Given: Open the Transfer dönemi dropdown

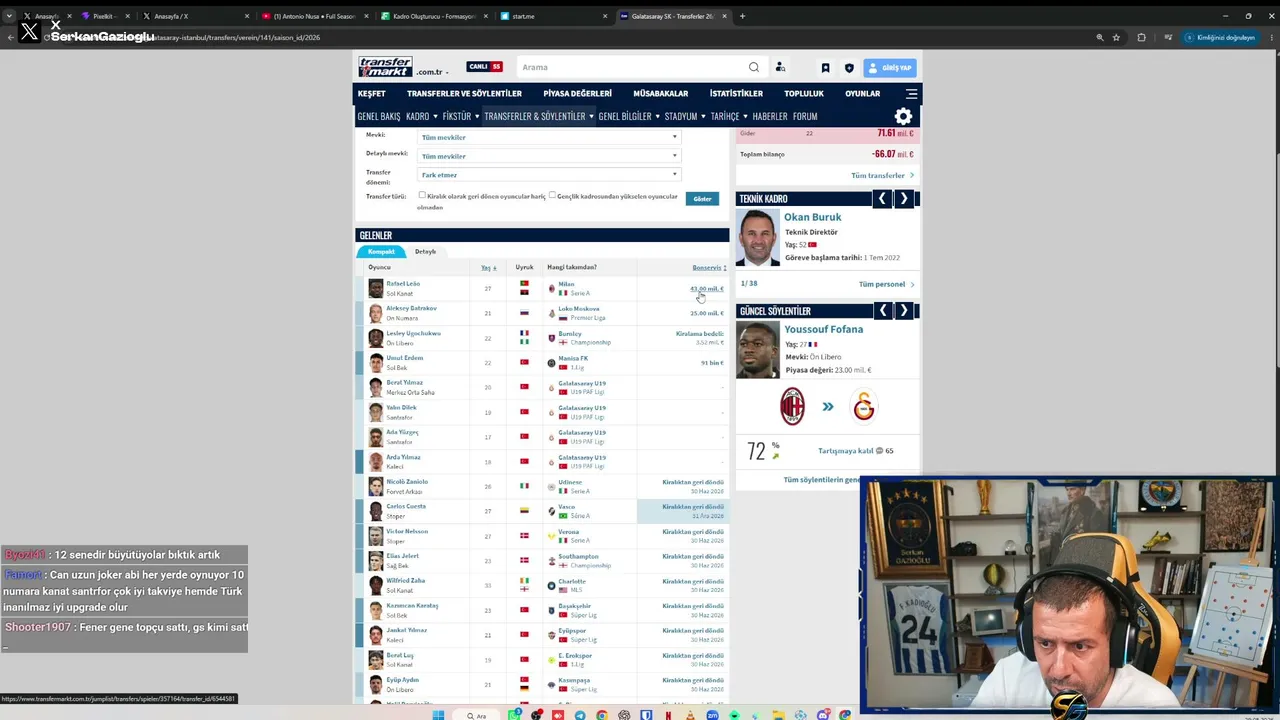Looking at the screenshot, I should coord(549,175).
